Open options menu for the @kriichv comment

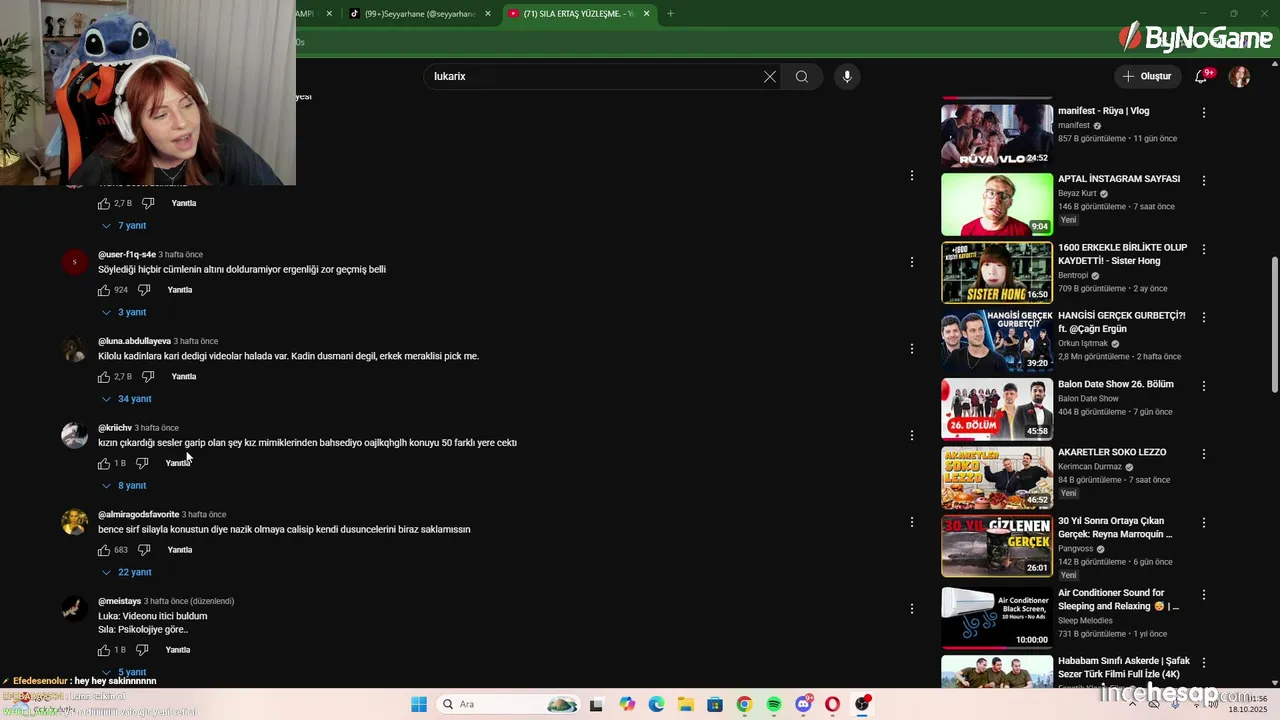pos(911,435)
